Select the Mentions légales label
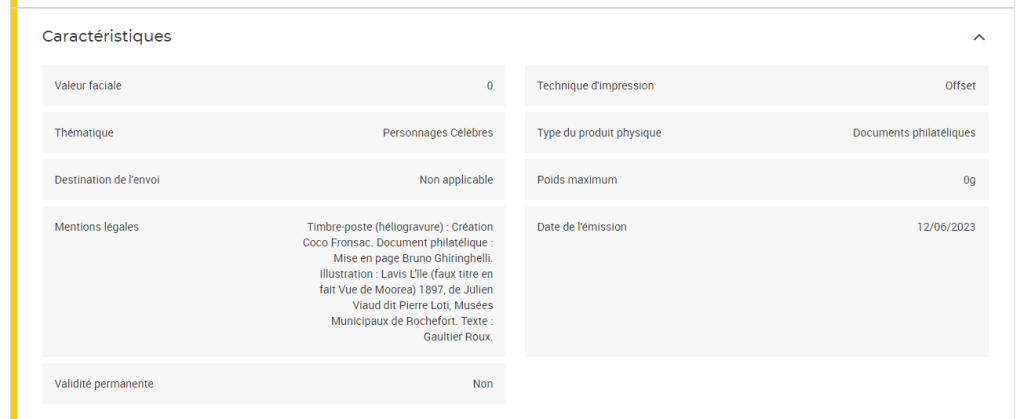The image size is (1024, 419). [x=97, y=227]
